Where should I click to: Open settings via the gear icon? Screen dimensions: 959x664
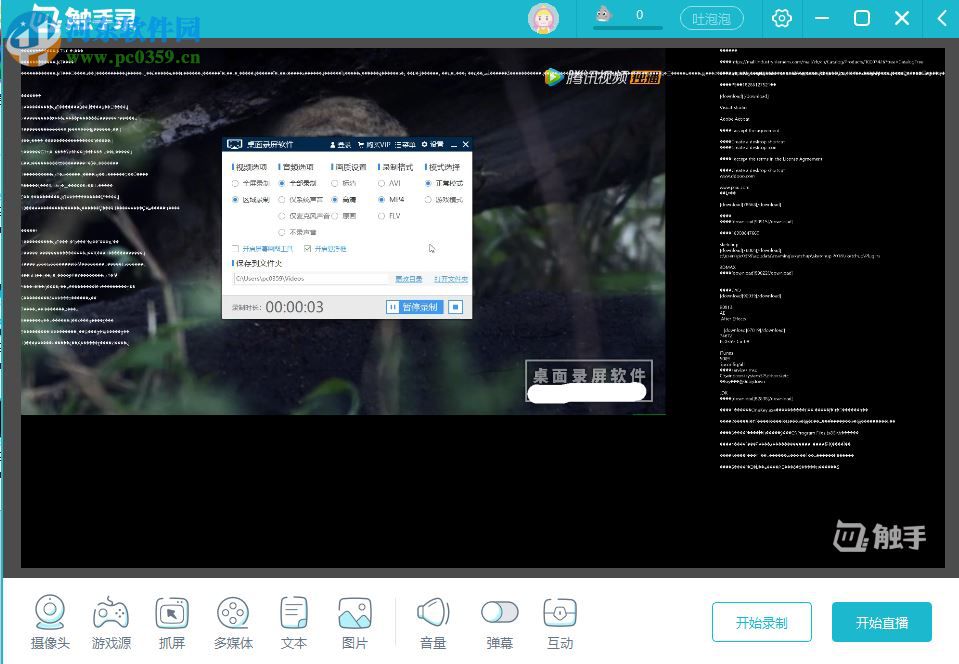782,18
